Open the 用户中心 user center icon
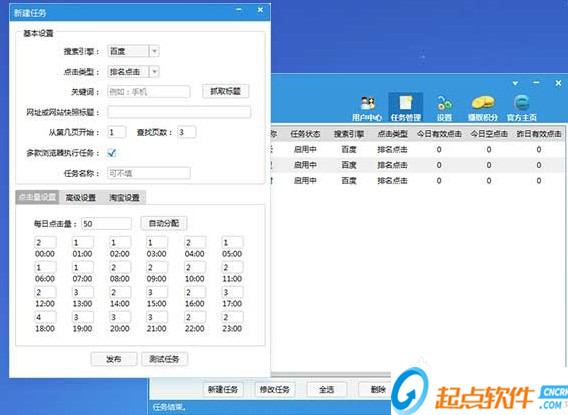Screen dimensions: 568x415 [367, 108]
